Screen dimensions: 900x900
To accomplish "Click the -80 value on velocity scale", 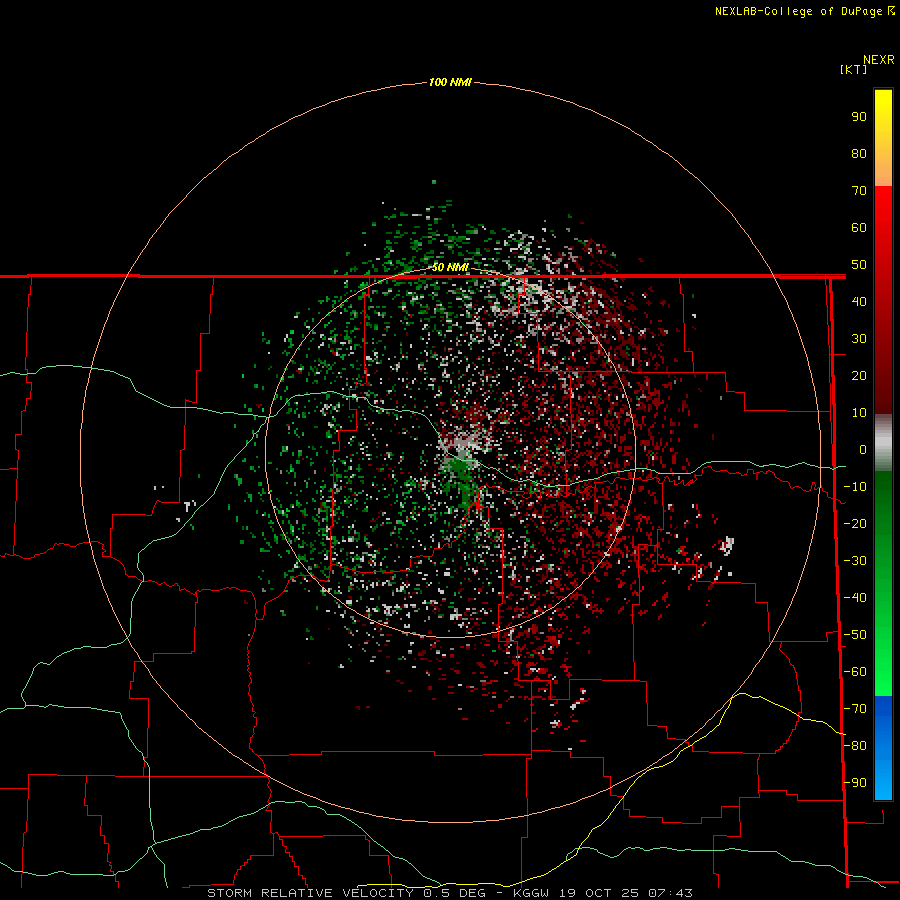I will (x=855, y=746).
